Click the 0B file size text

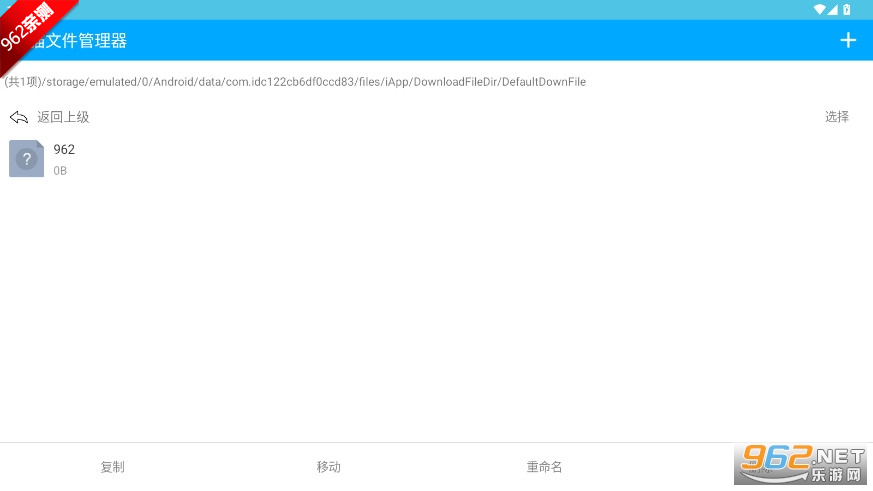click(60, 171)
